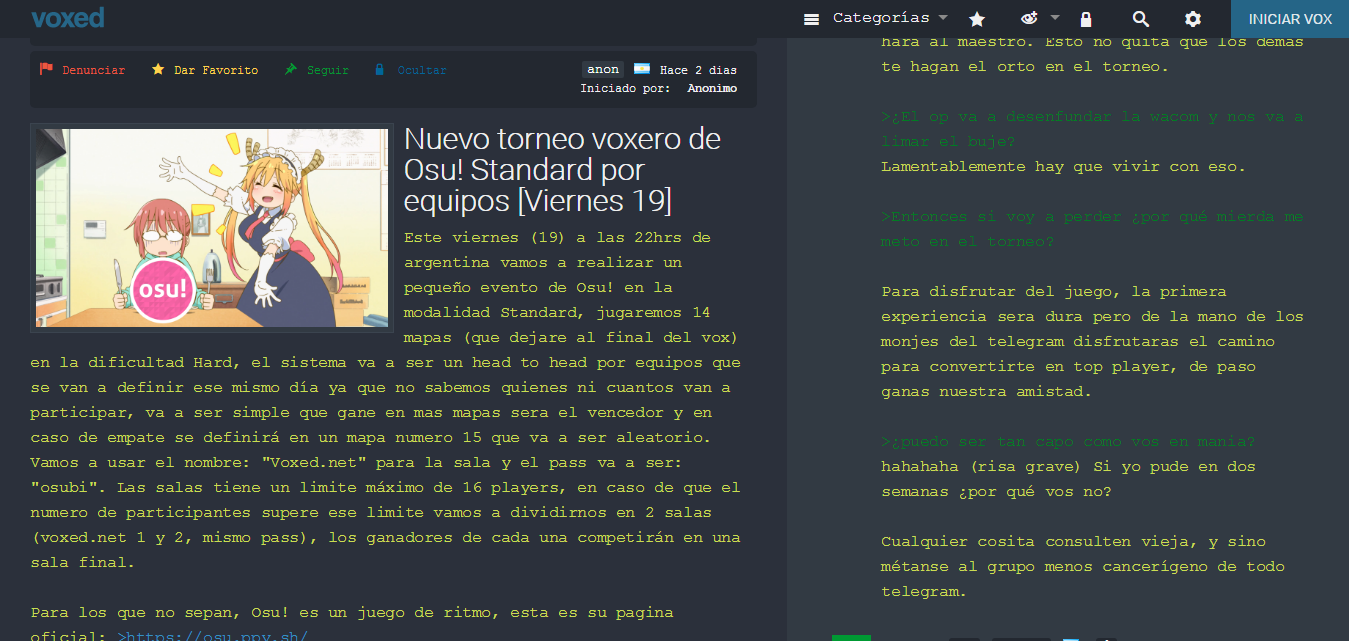Expand the arrow next to eye icon
1349x641 pixels.
(x=1055, y=18)
